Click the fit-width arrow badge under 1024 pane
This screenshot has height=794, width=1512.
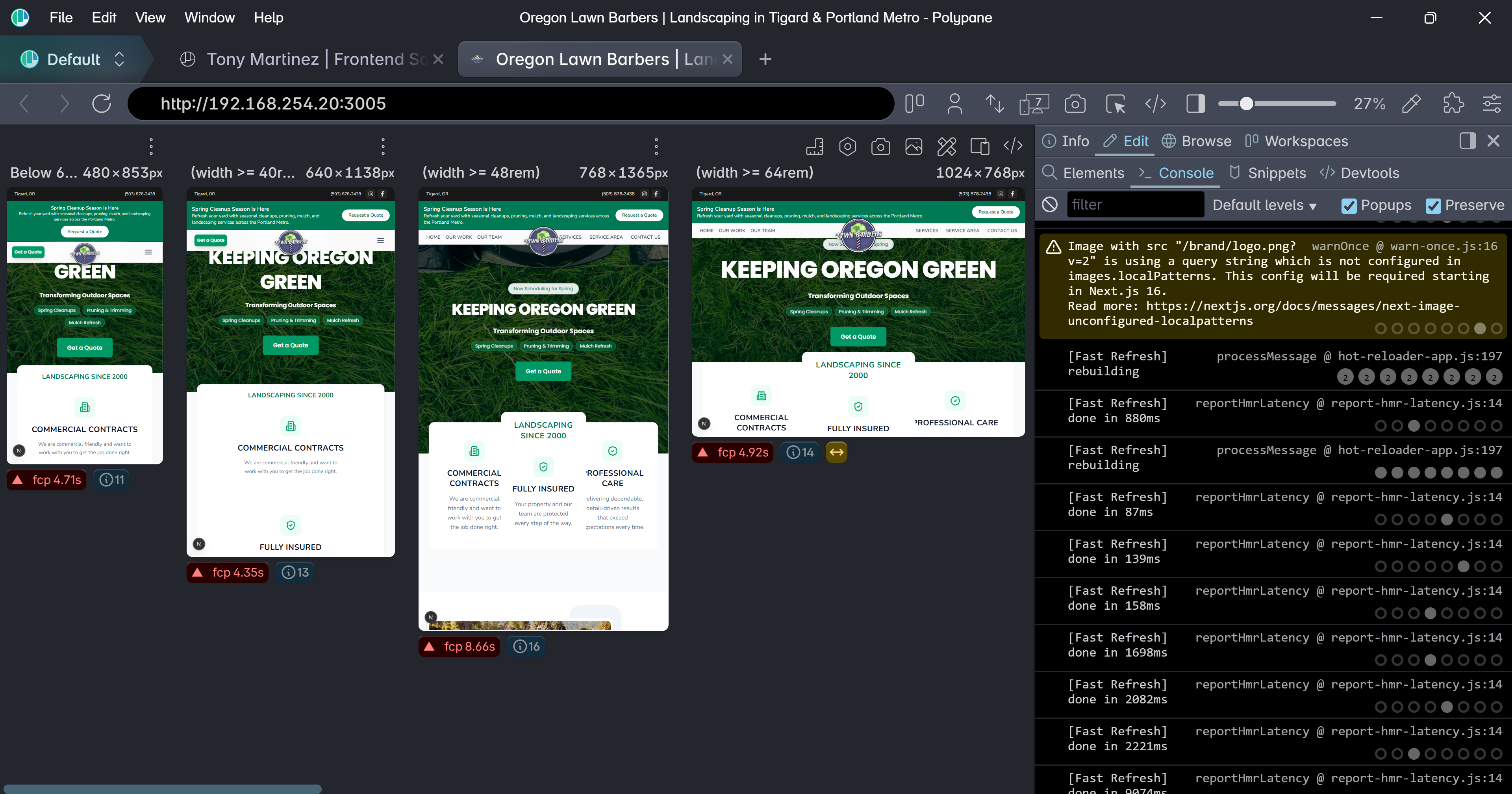[x=836, y=452]
